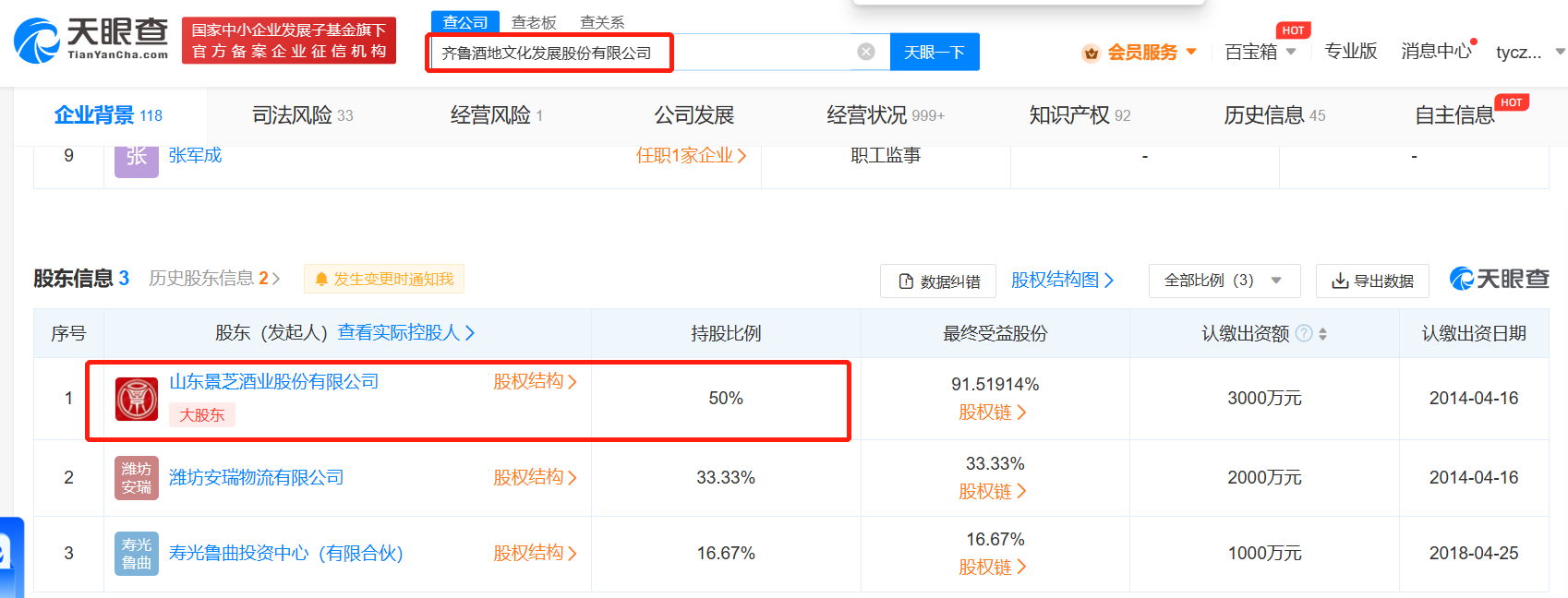Open 股权链 under 16.67% final benefit
Image resolution: width=1568 pixels, height=598 pixels.
point(993,568)
